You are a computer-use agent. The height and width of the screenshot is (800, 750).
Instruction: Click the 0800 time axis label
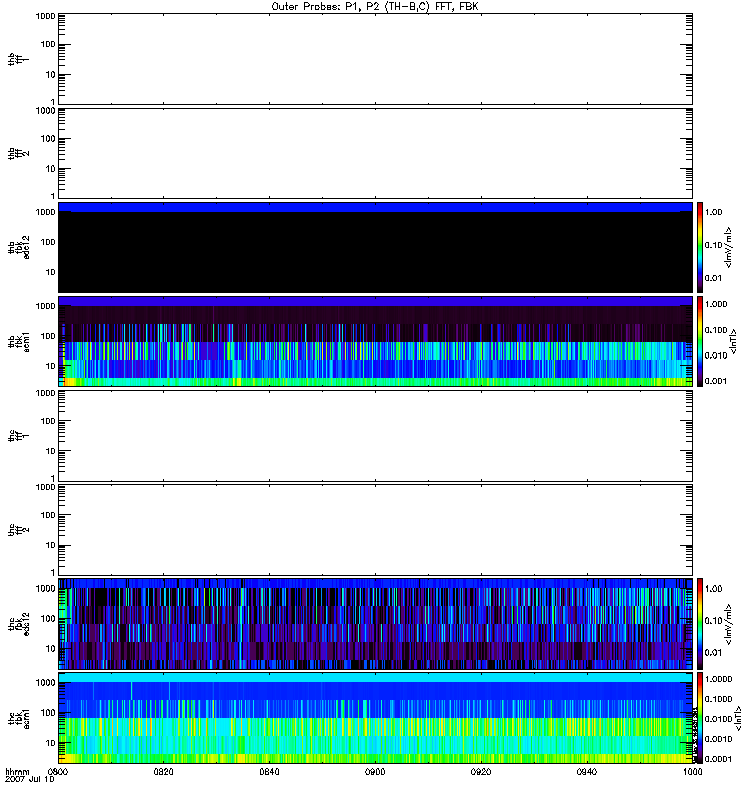pyautogui.click(x=59, y=772)
